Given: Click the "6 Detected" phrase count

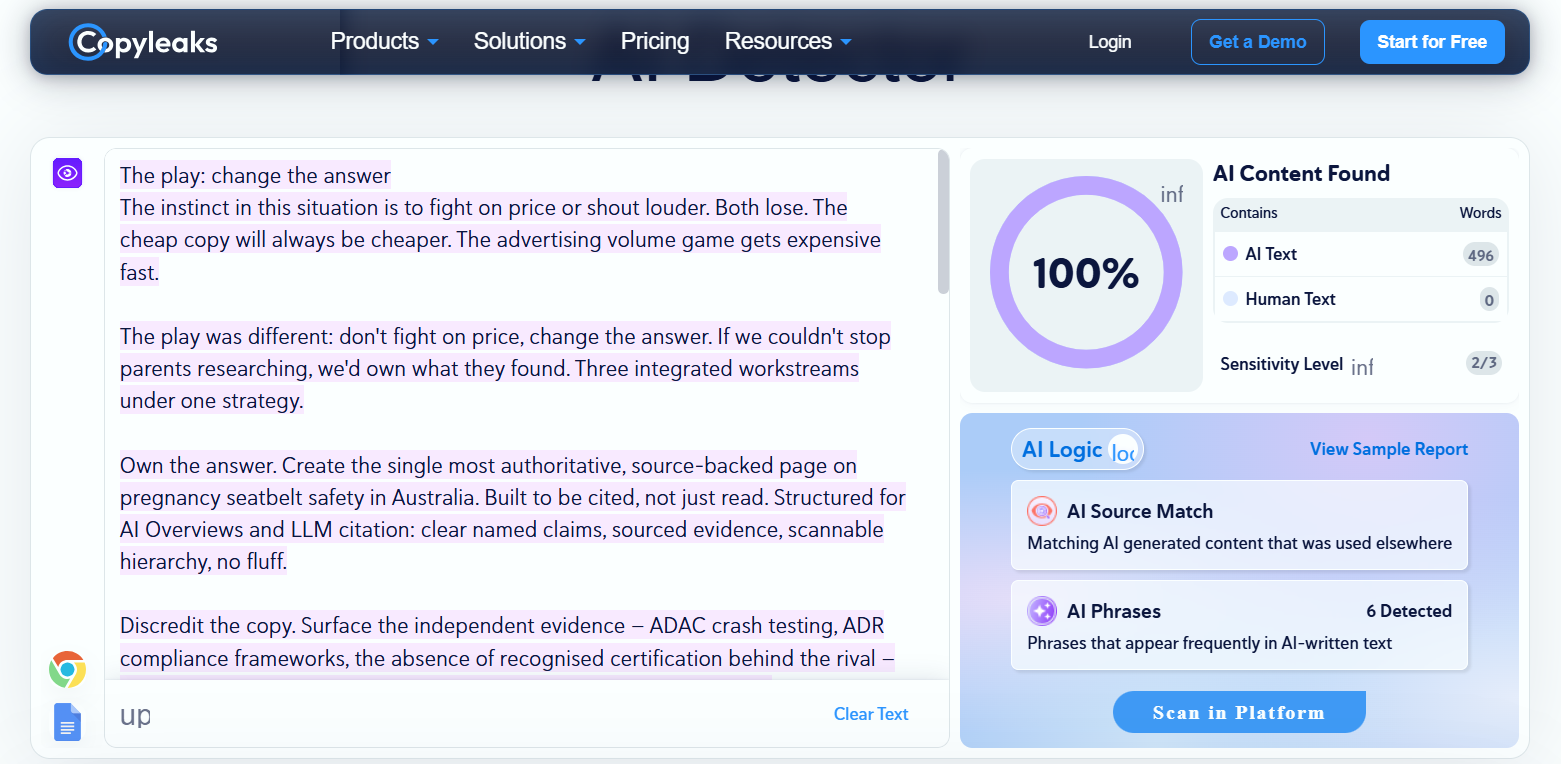Looking at the screenshot, I should 1409,611.
